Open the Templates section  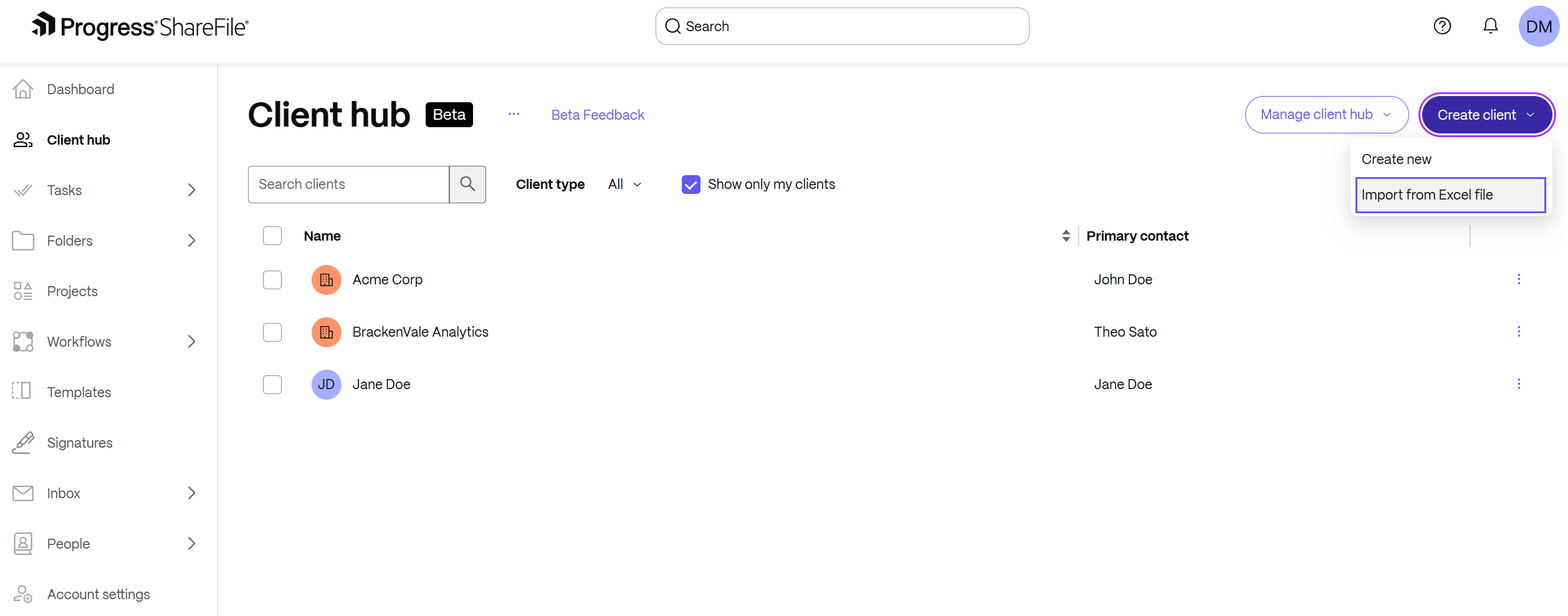[x=79, y=392]
